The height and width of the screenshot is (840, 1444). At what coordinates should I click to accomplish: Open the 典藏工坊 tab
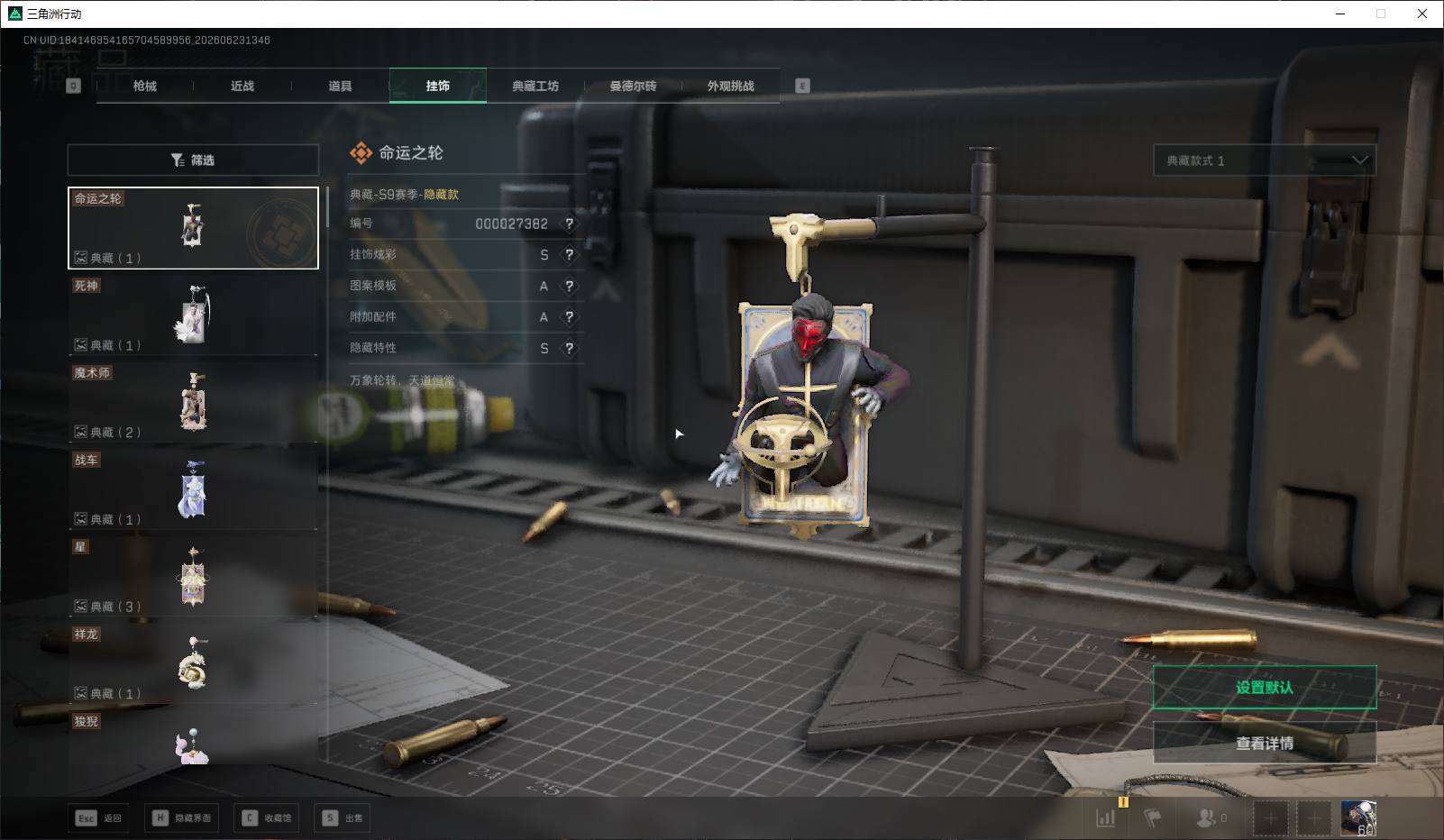click(535, 86)
